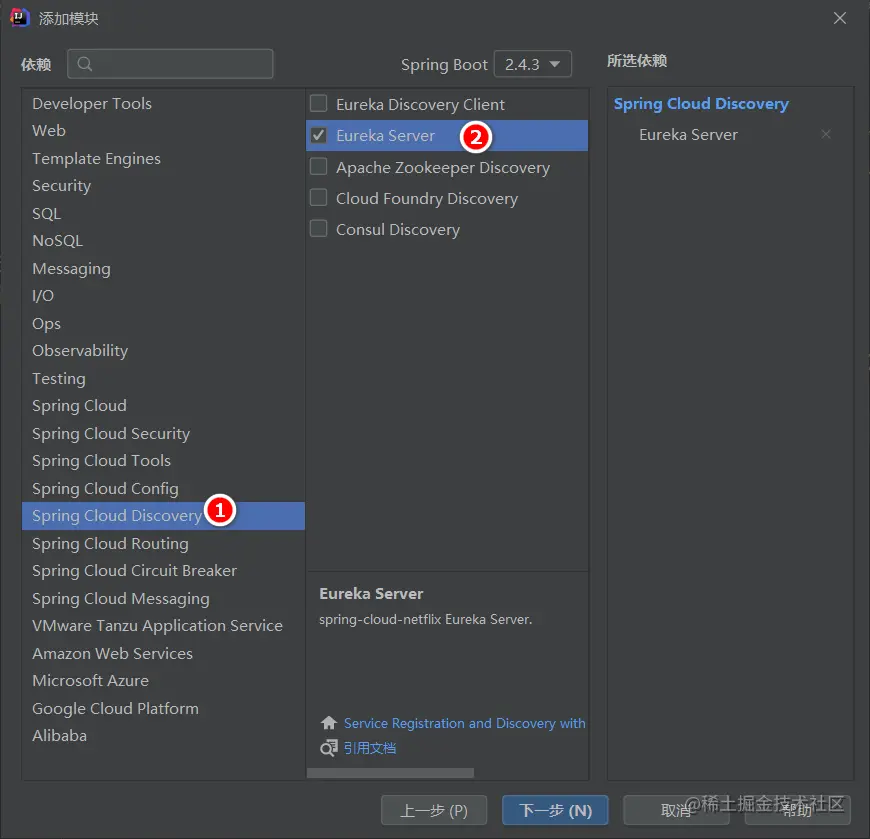Open Amazon Web Services category

tap(163, 653)
